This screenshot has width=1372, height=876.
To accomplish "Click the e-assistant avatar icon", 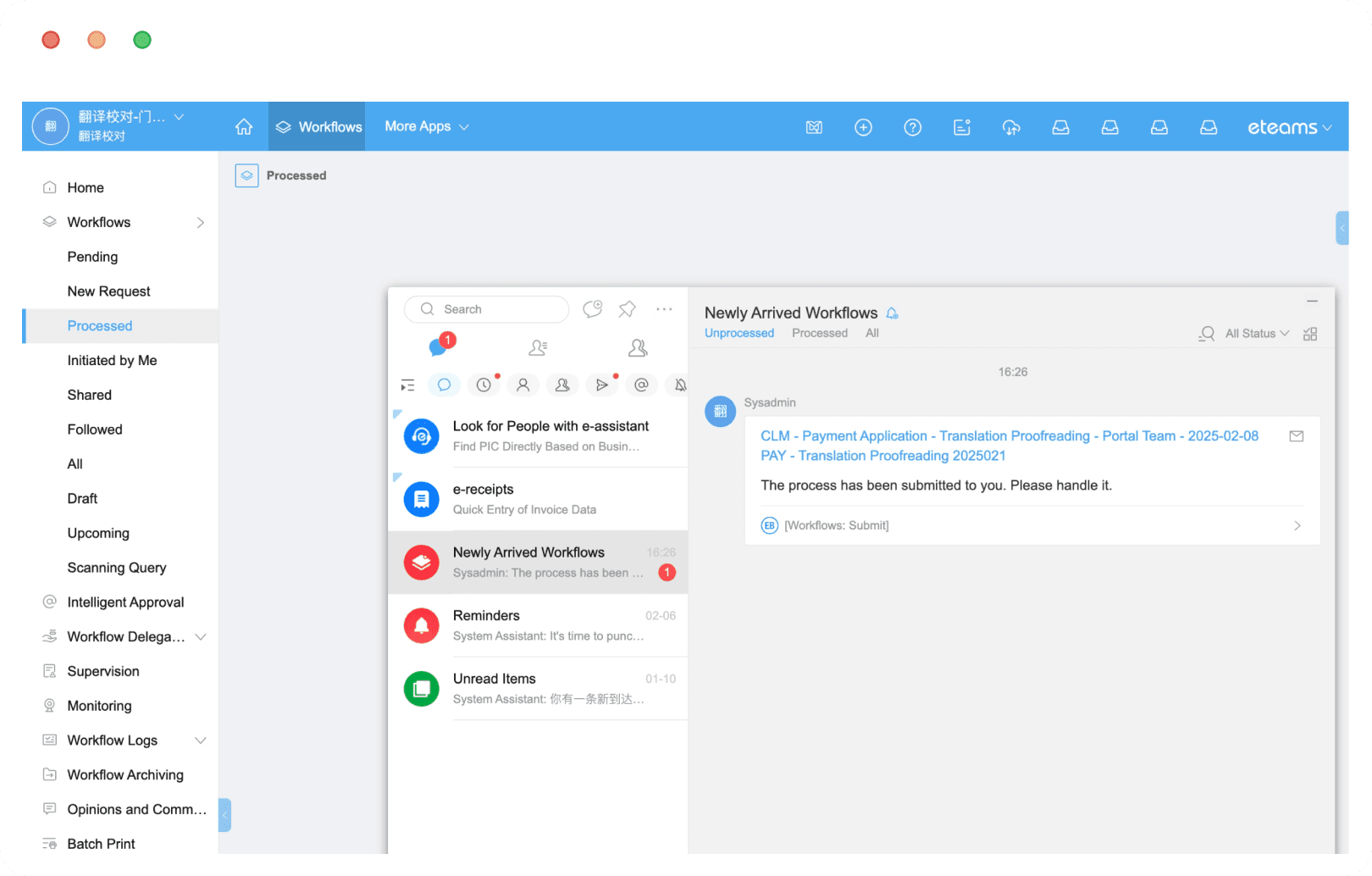I will point(422,436).
